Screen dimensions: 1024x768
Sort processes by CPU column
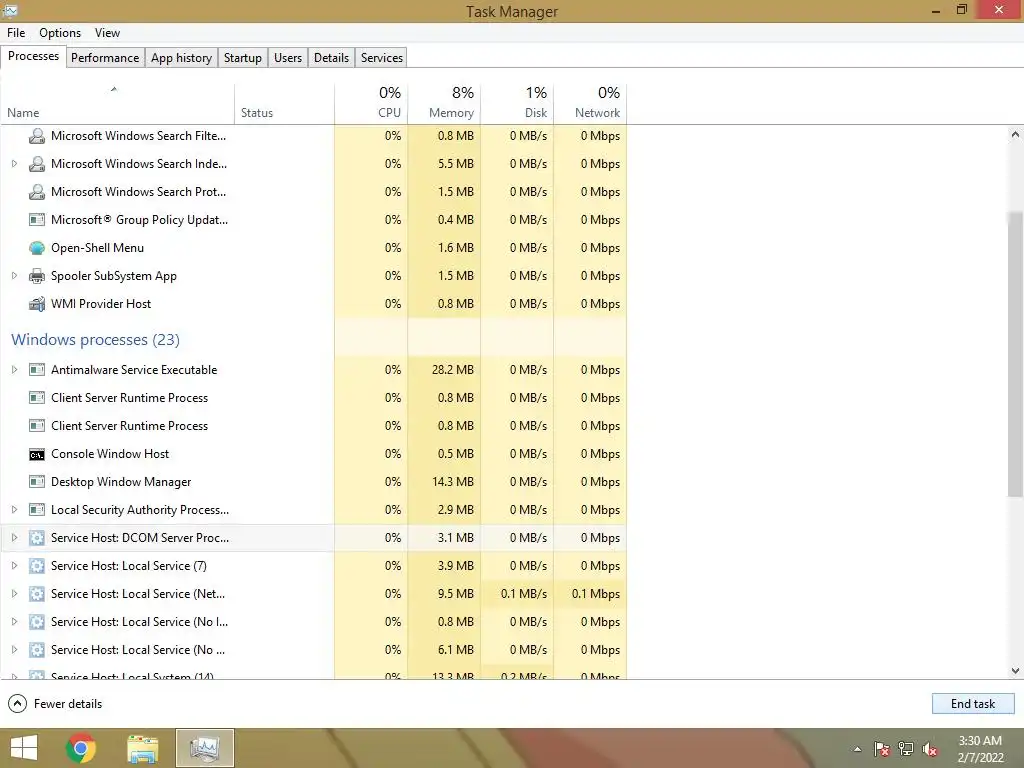tap(371, 104)
